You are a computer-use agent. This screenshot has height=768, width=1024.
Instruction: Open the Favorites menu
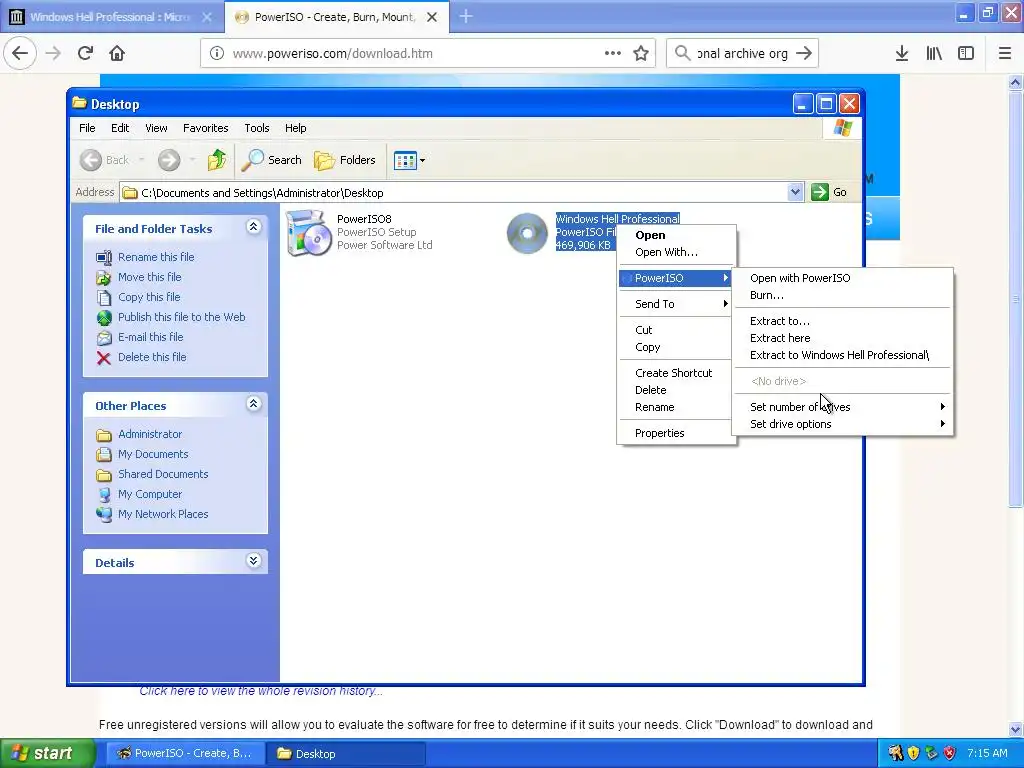click(206, 128)
